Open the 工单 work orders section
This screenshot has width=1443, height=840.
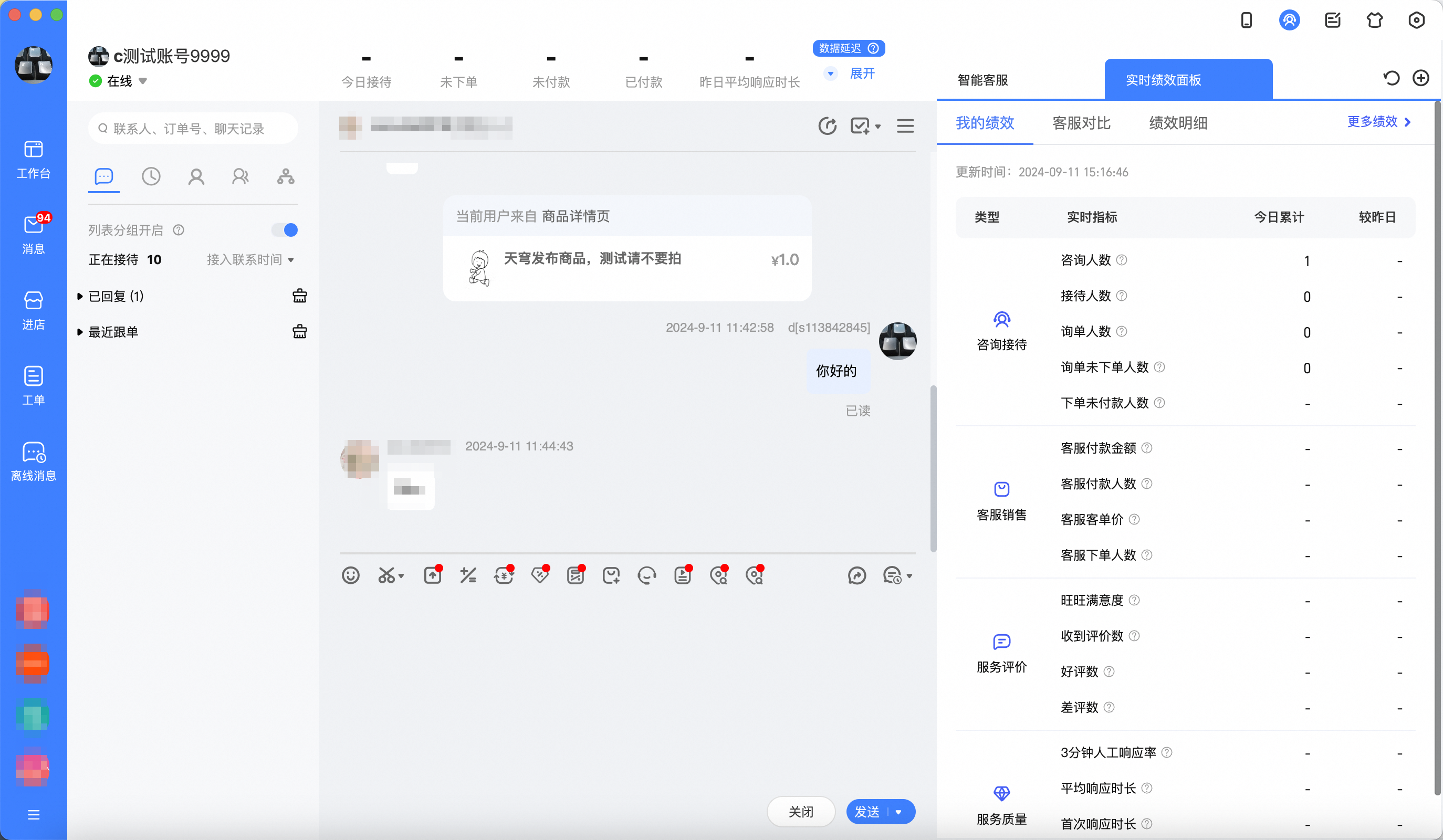click(x=33, y=386)
